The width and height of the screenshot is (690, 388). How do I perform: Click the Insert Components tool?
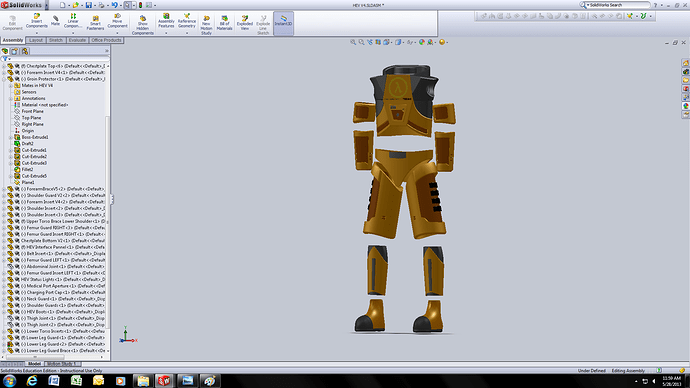tap(37, 21)
